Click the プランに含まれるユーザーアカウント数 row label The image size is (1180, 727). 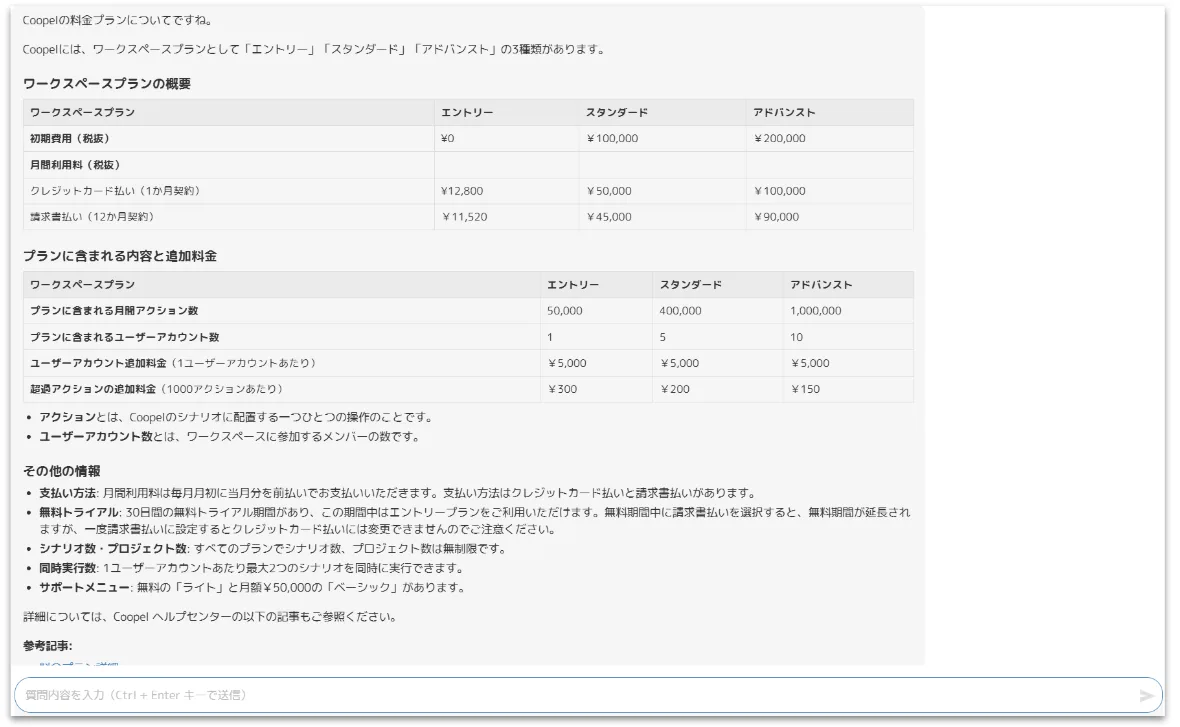[x=125, y=337]
